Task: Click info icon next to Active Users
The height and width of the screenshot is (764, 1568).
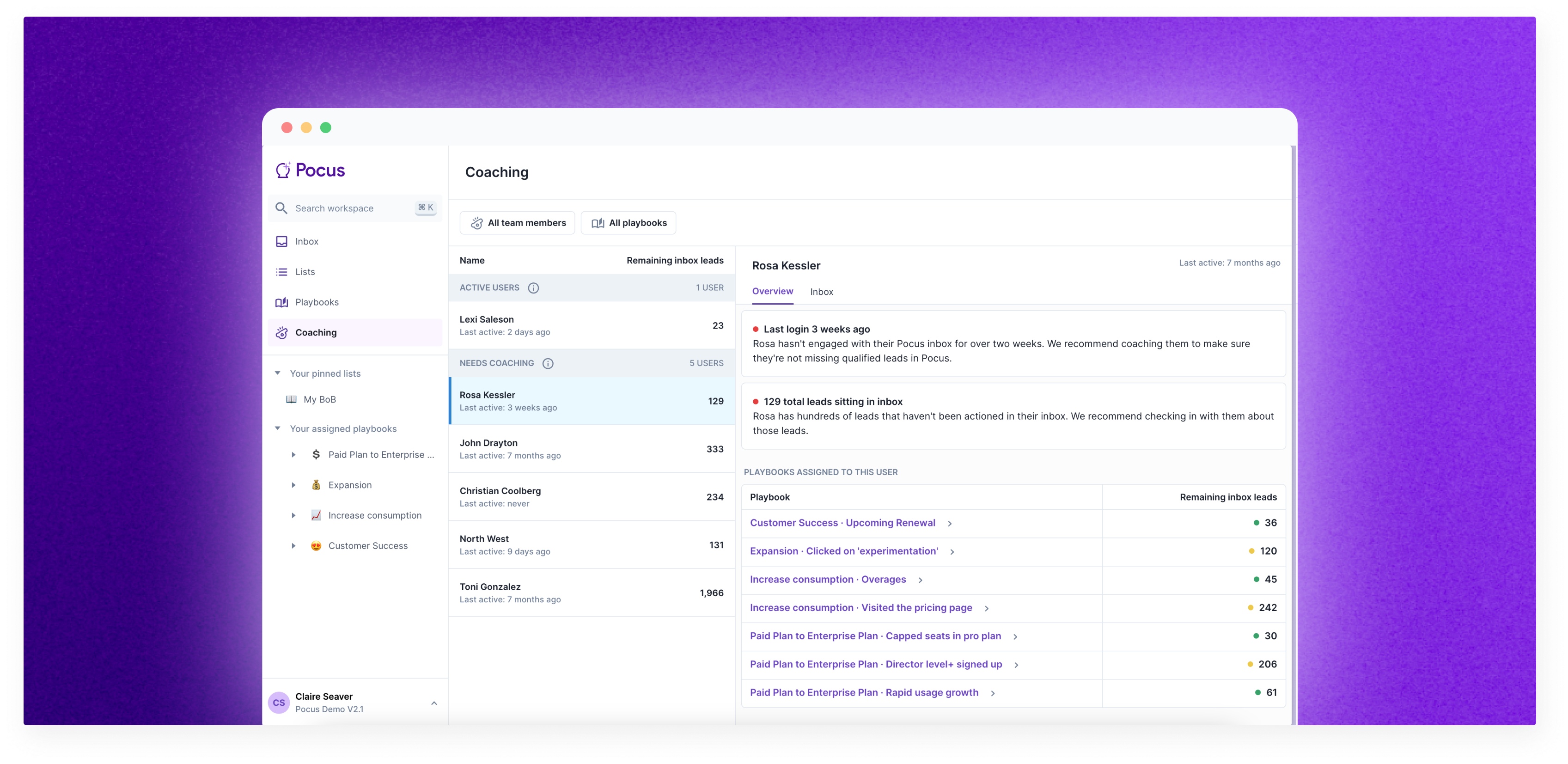Action: point(533,288)
